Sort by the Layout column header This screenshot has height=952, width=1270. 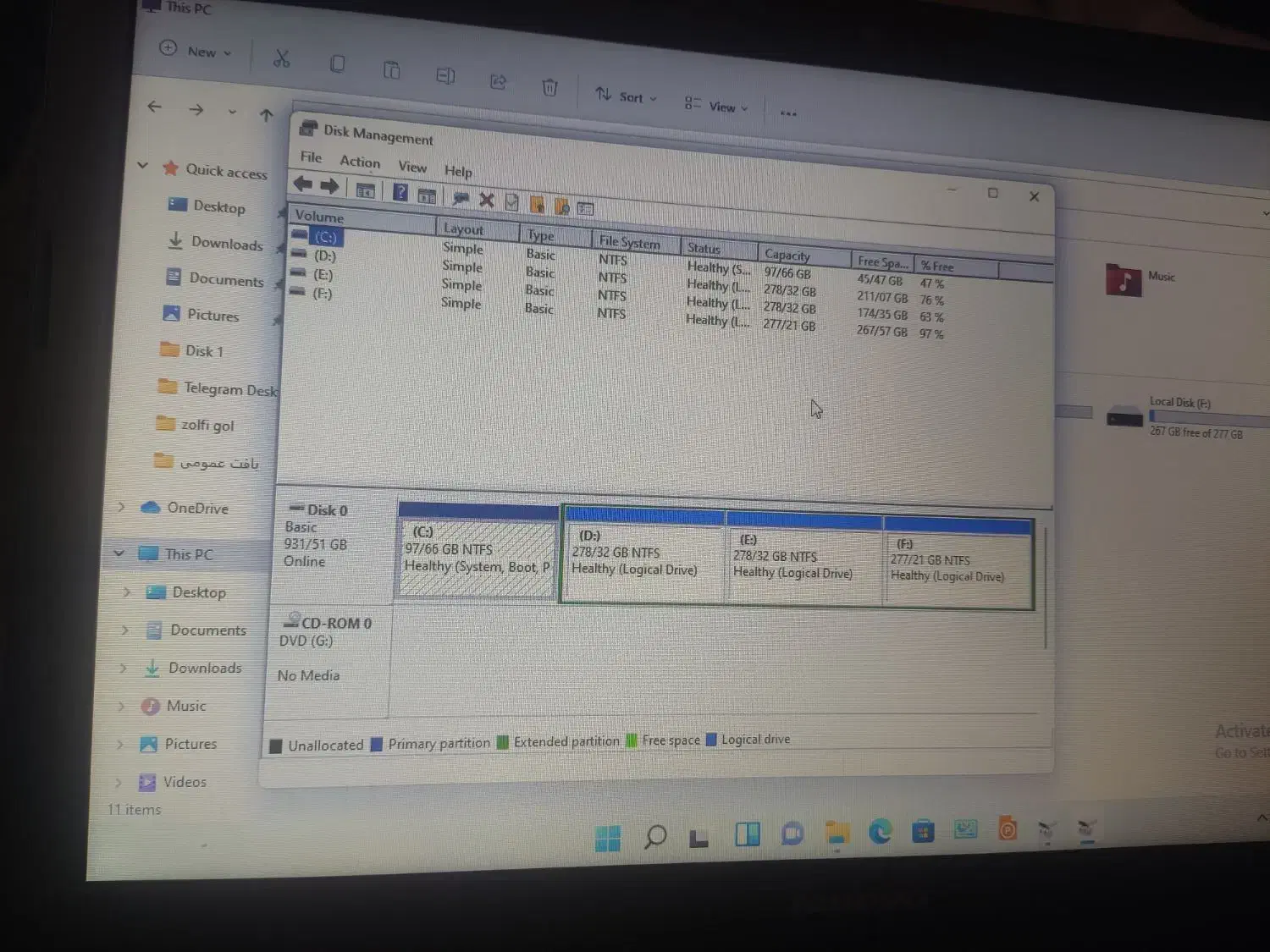tap(478, 229)
